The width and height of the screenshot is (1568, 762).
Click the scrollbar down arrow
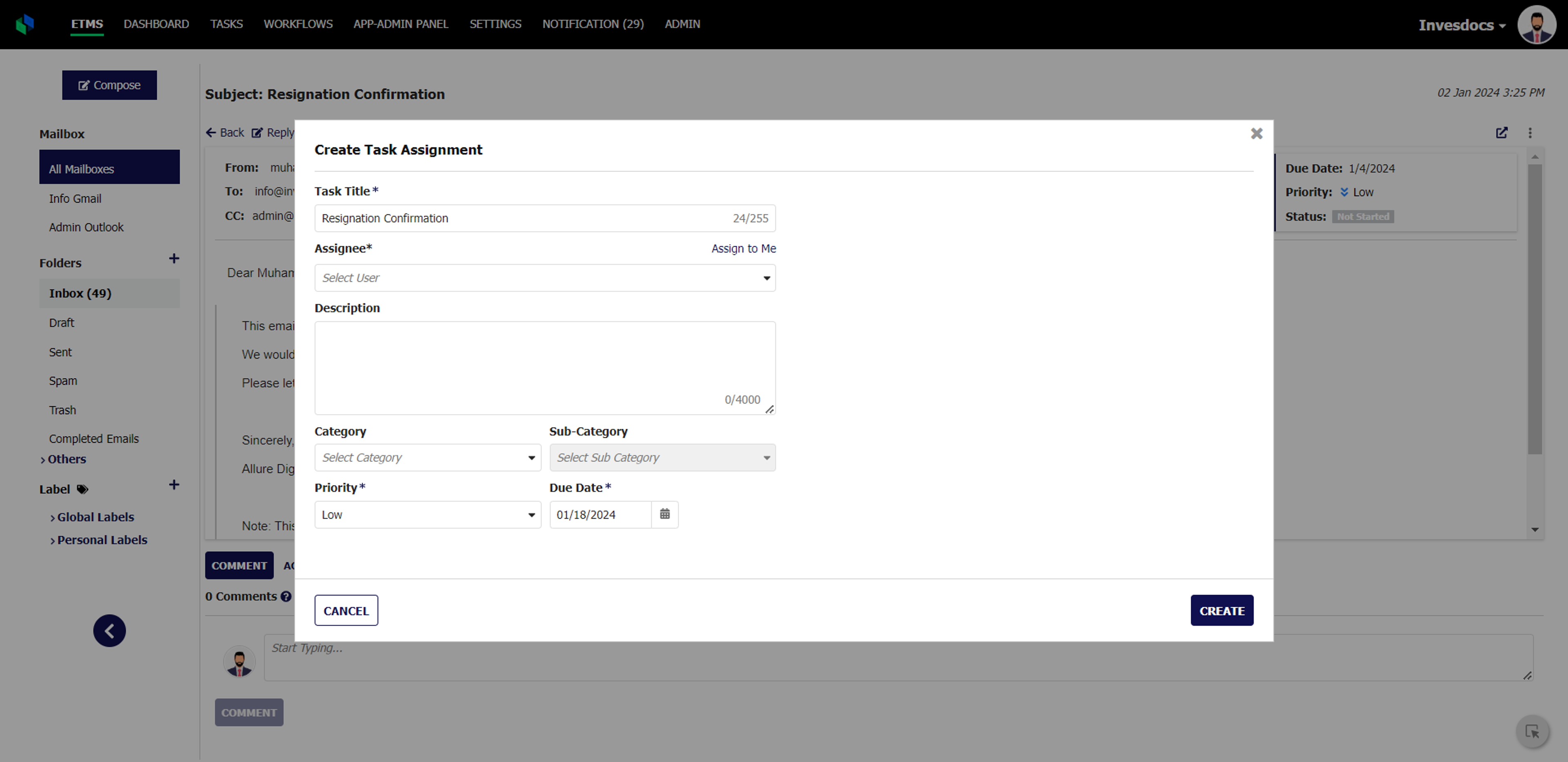(x=1535, y=530)
